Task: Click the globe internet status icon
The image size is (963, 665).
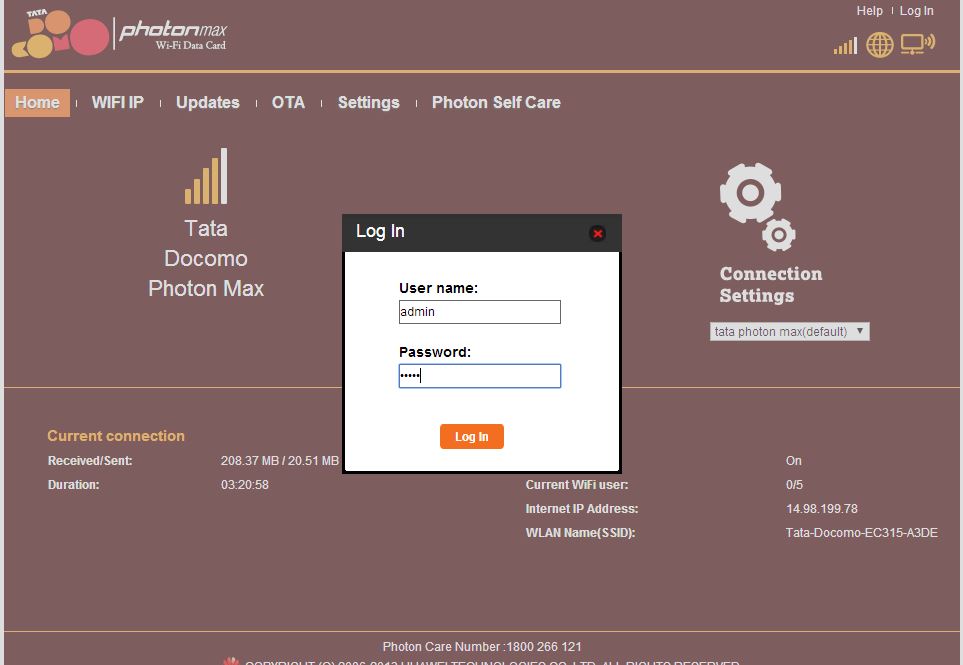Action: 879,45
